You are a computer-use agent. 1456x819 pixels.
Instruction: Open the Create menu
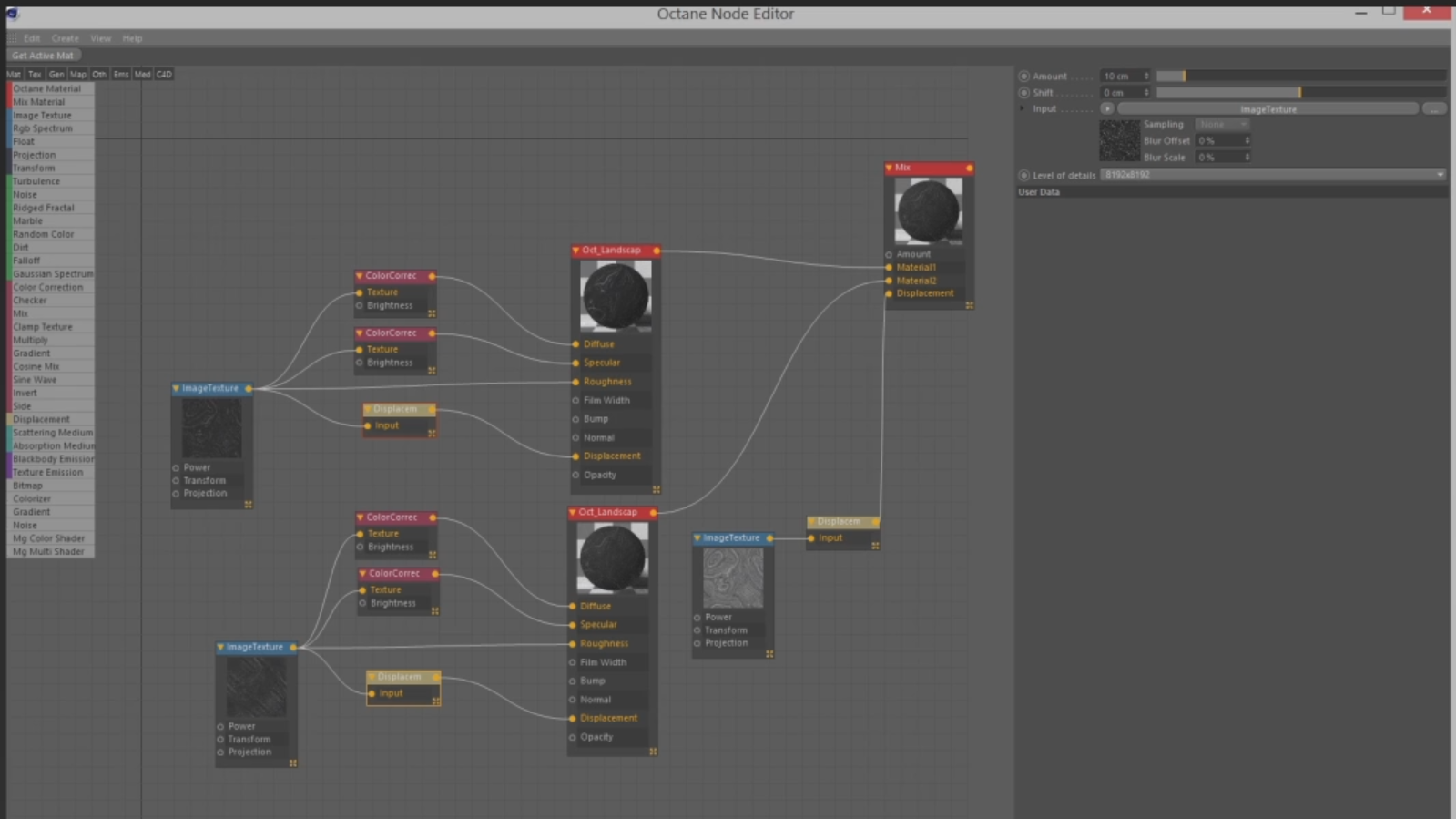[66, 38]
